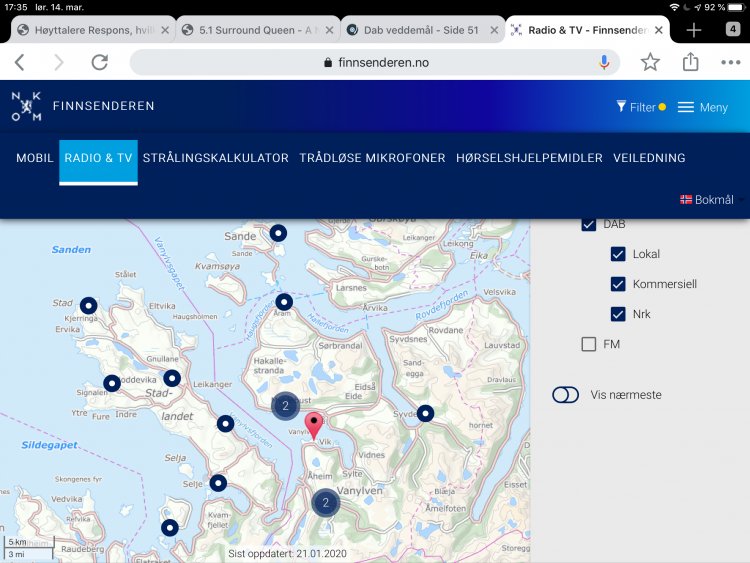Show the tab count switcher
Image resolution: width=750 pixels, height=563 pixels.
733,29
